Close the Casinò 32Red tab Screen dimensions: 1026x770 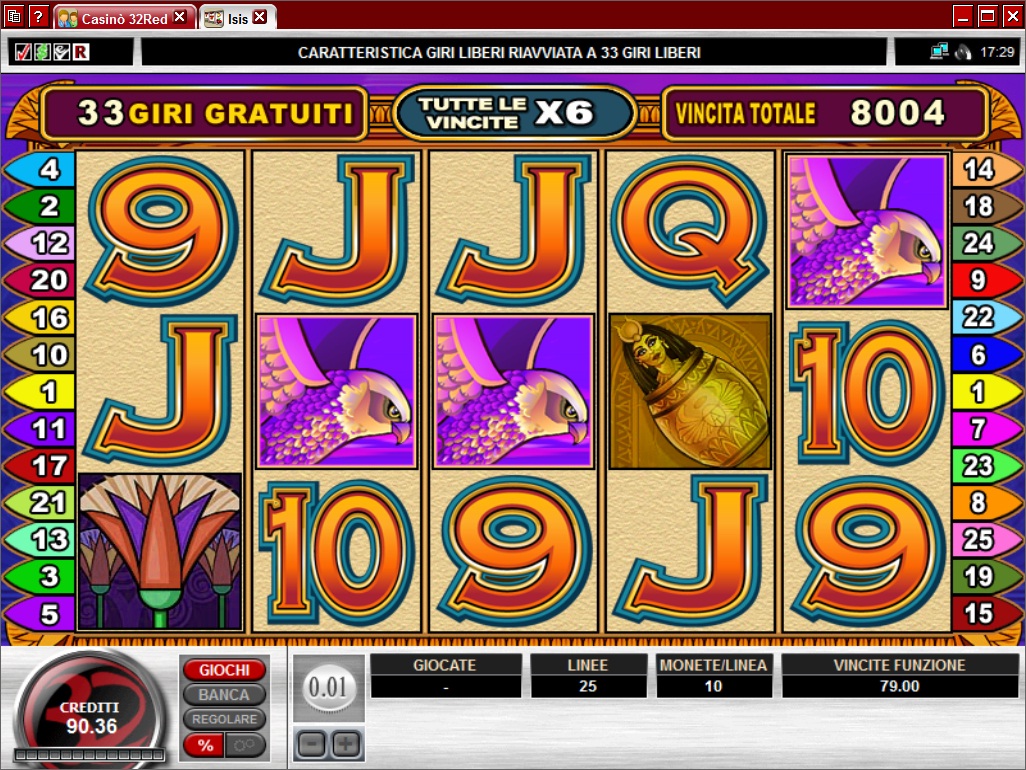180,17
